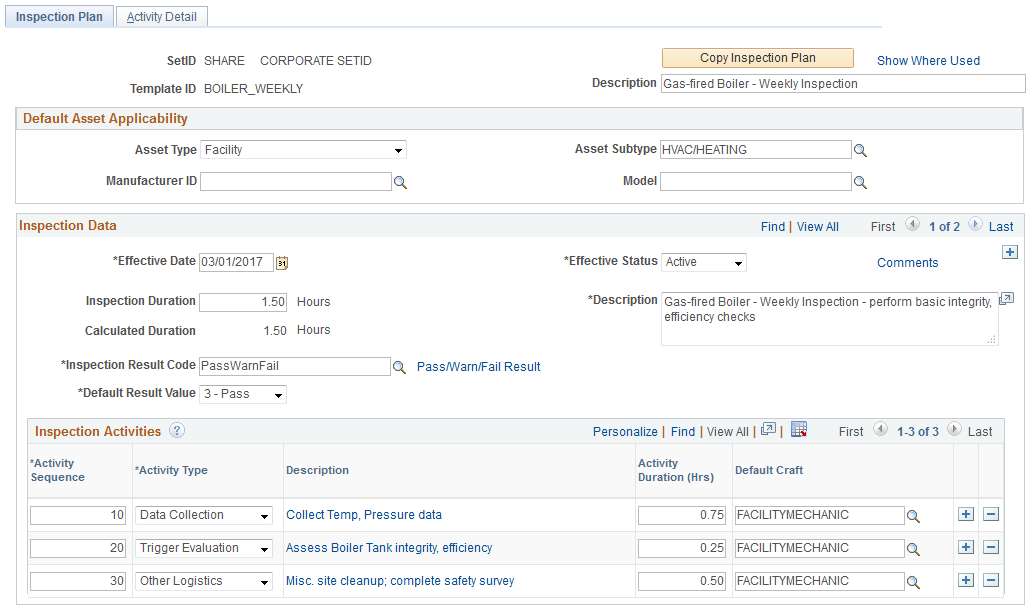Viewport: 1032px width, 611px height.
Task: Click Personalize link in Inspection Activities
Action: point(625,431)
